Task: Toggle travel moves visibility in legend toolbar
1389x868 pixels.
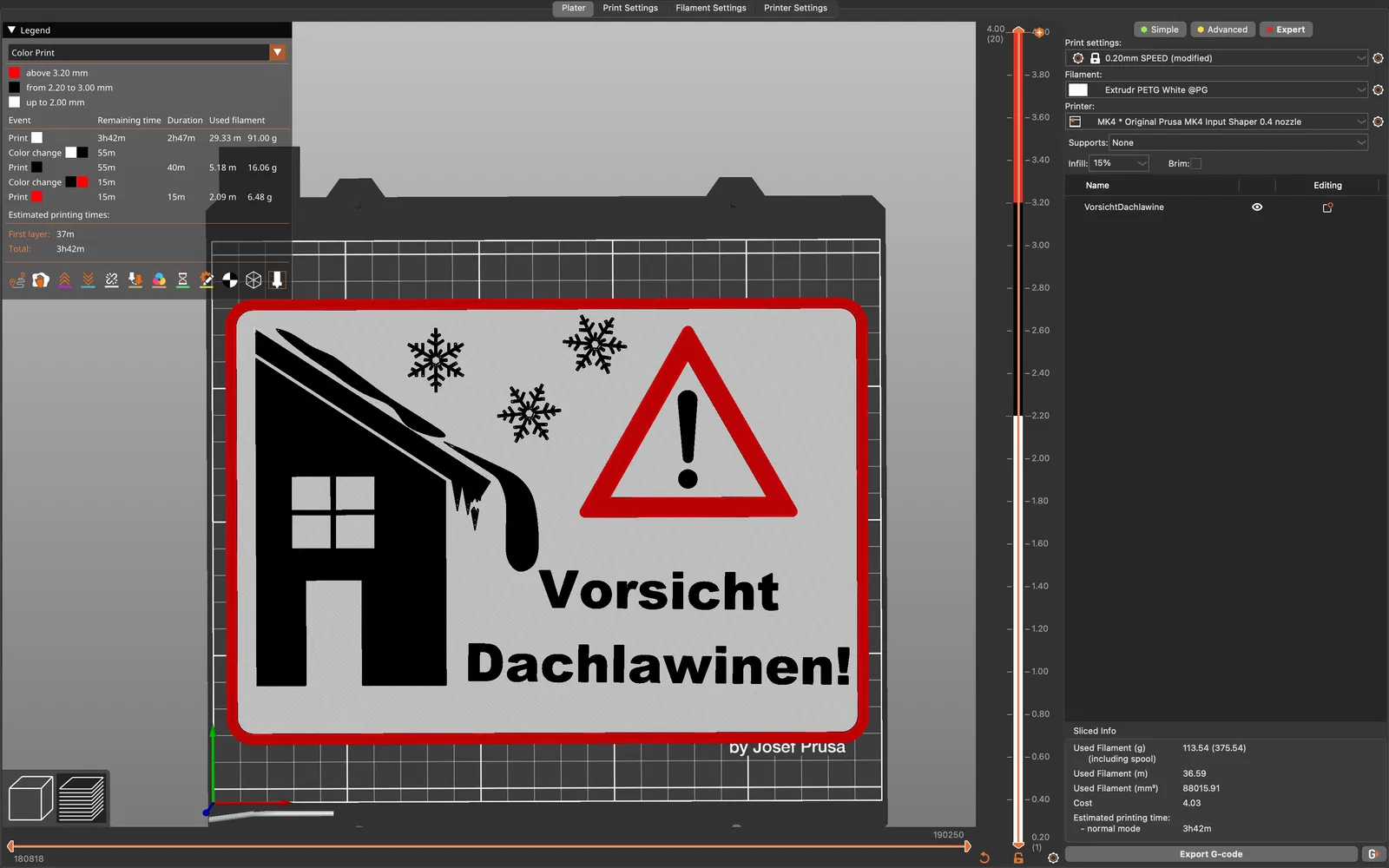Action: (x=17, y=279)
